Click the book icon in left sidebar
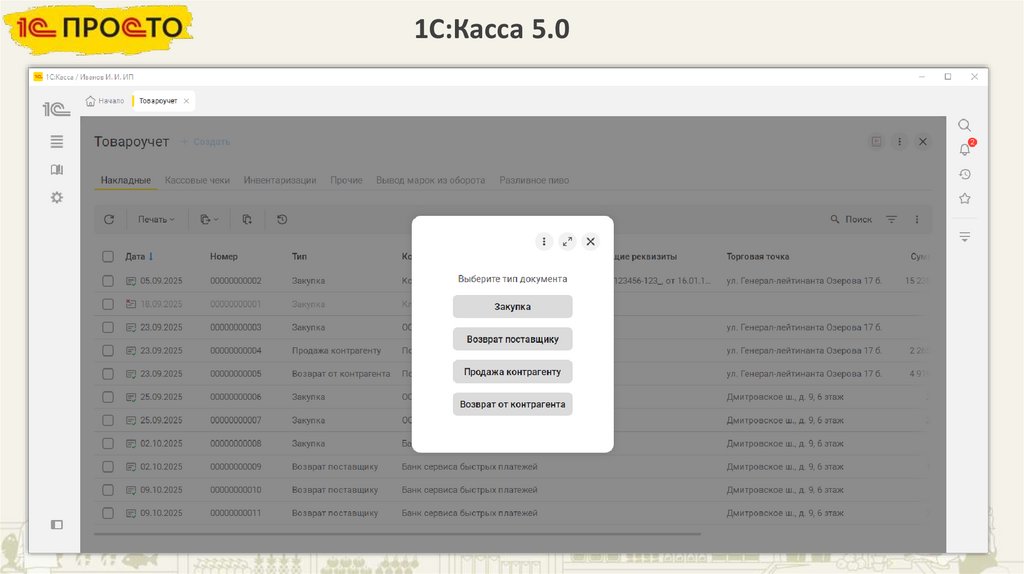This screenshot has width=1024, height=574. click(57, 170)
